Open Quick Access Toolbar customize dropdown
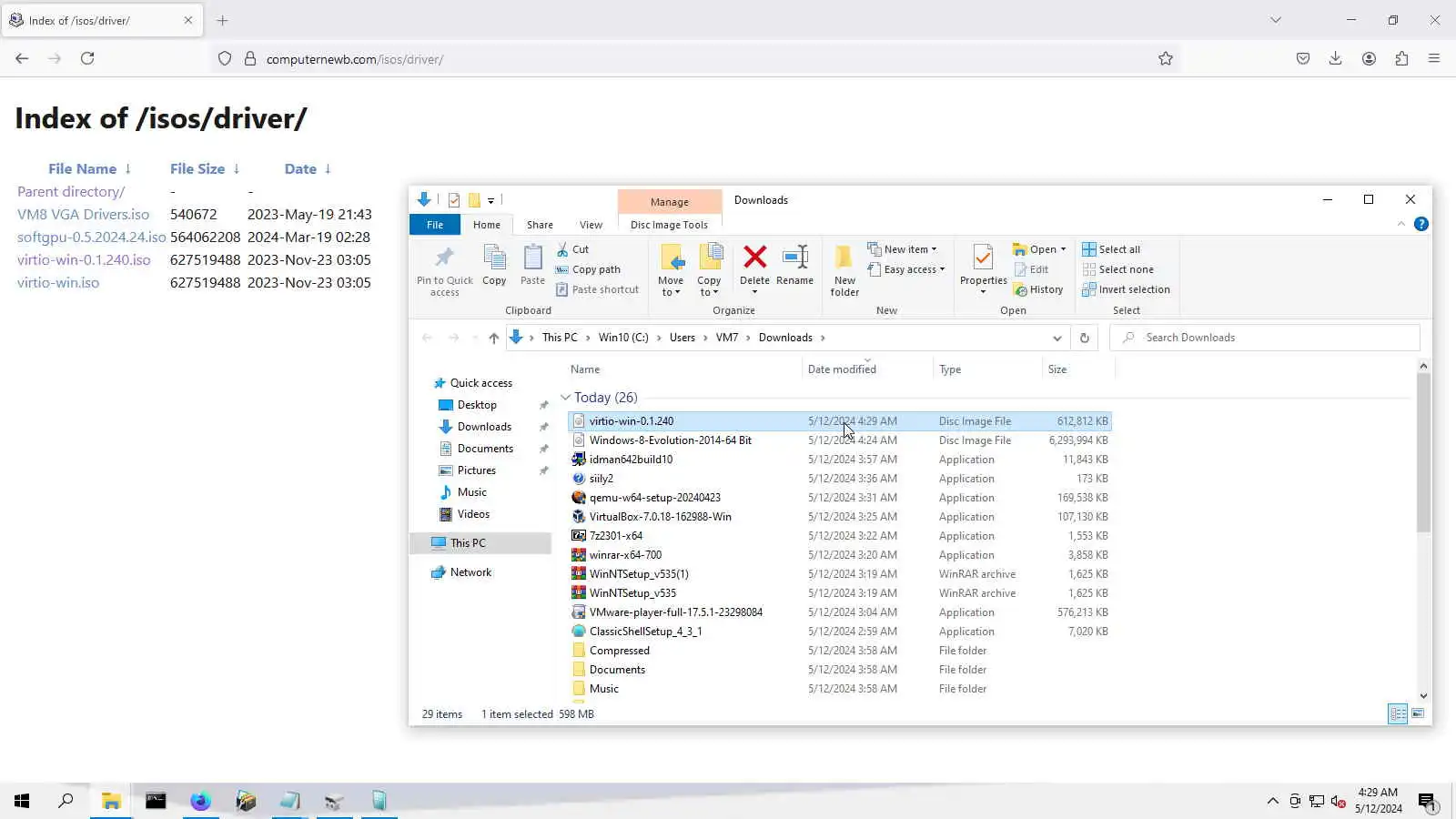This screenshot has height=819, width=1456. click(490, 200)
